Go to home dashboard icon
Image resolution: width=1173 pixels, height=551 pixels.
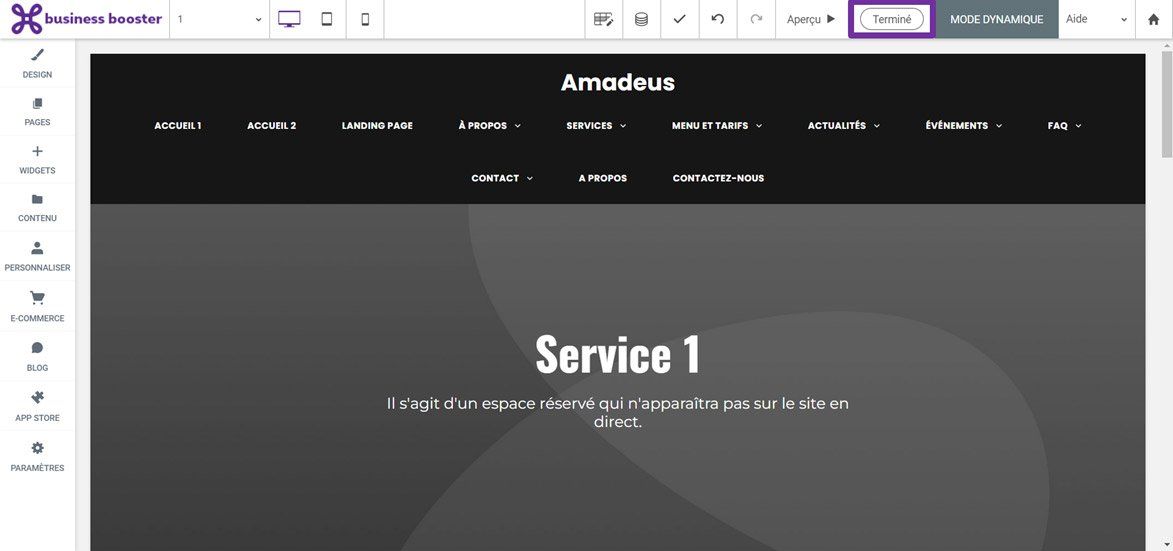click(x=1154, y=19)
